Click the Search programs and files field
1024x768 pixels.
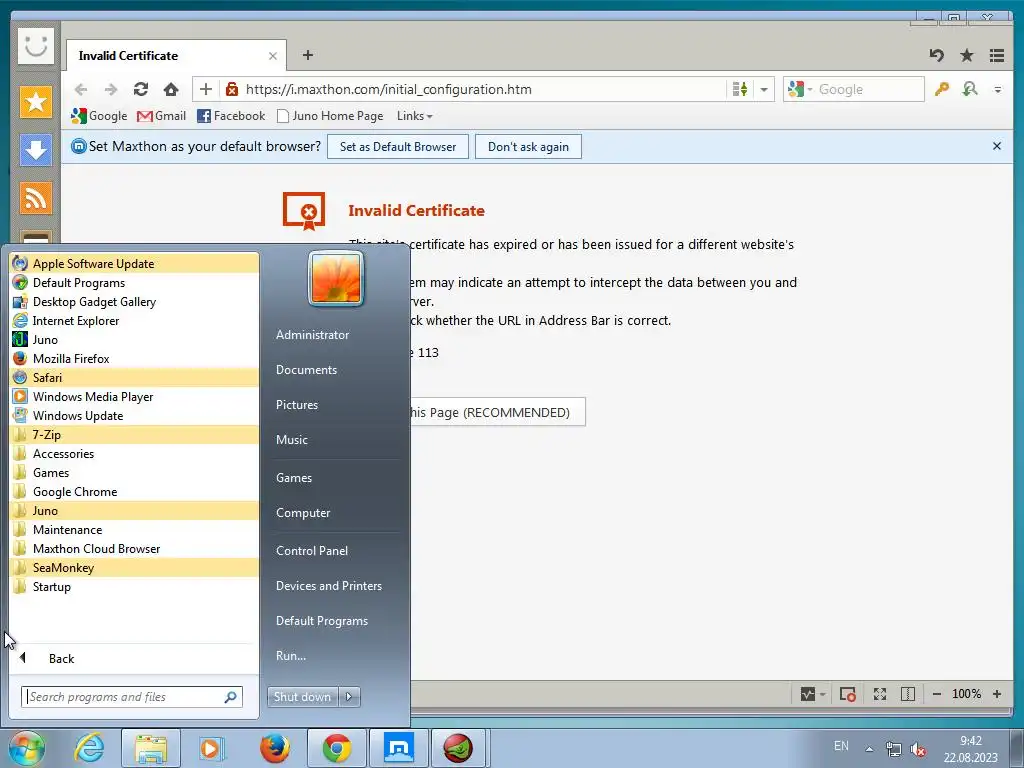click(x=132, y=697)
